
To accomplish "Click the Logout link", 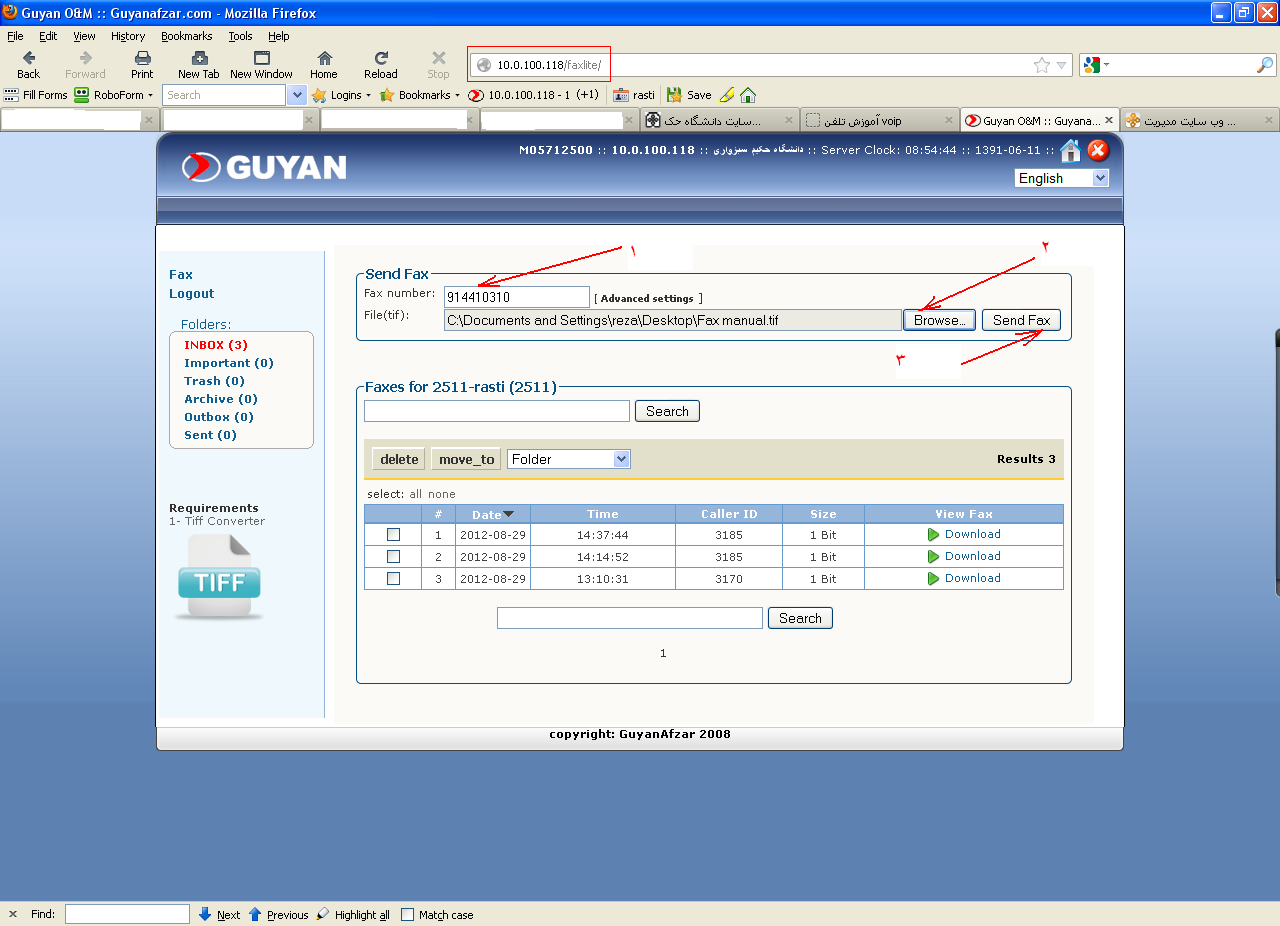I will pos(192,294).
